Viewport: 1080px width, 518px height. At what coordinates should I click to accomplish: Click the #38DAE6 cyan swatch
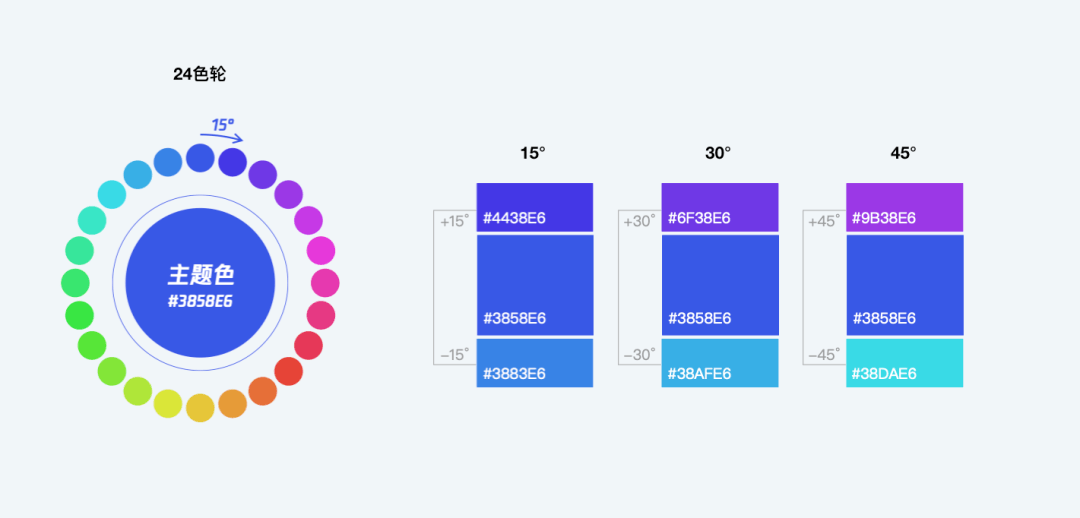coord(904,363)
